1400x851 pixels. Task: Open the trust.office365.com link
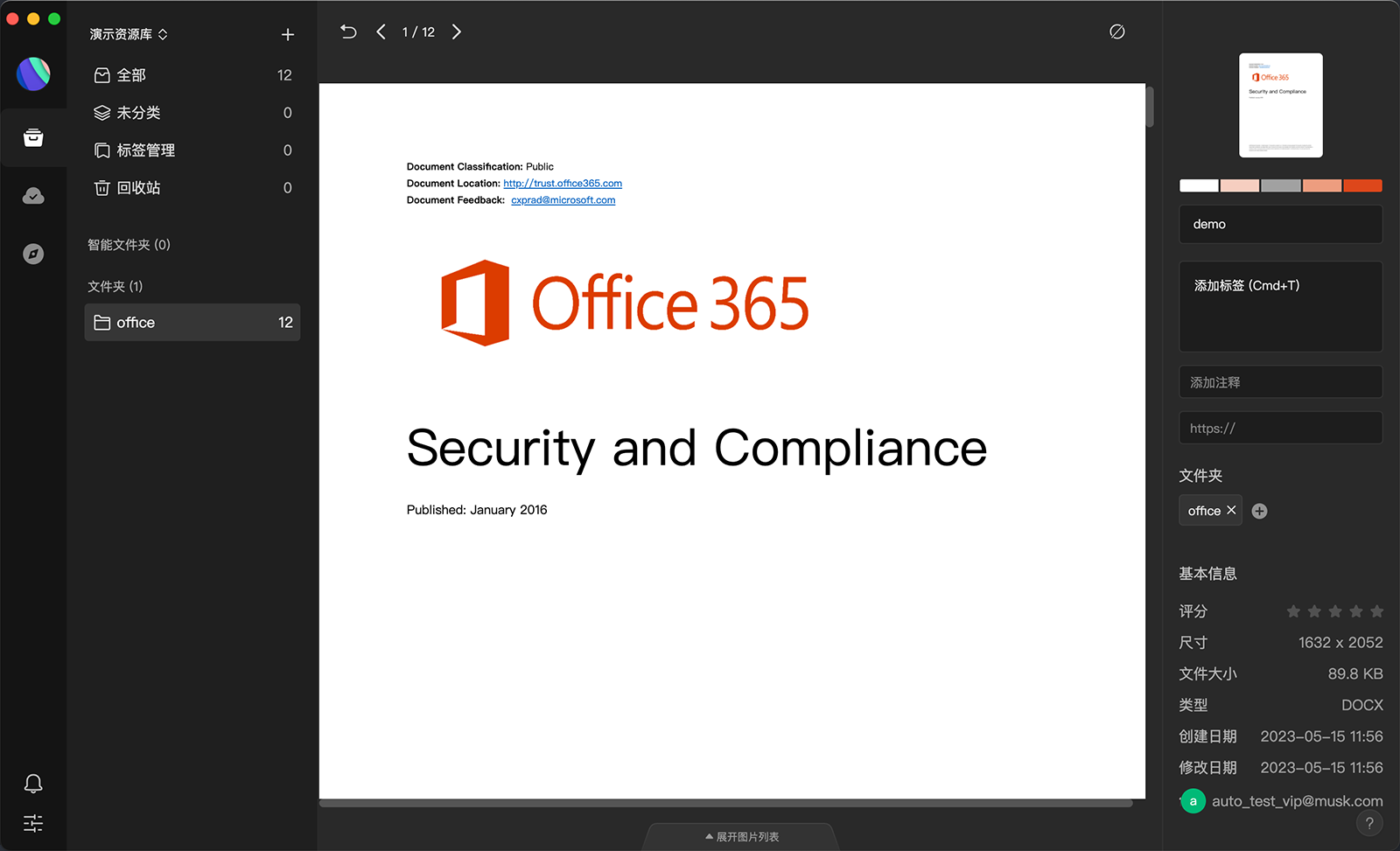pyautogui.click(x=563, y=184)
